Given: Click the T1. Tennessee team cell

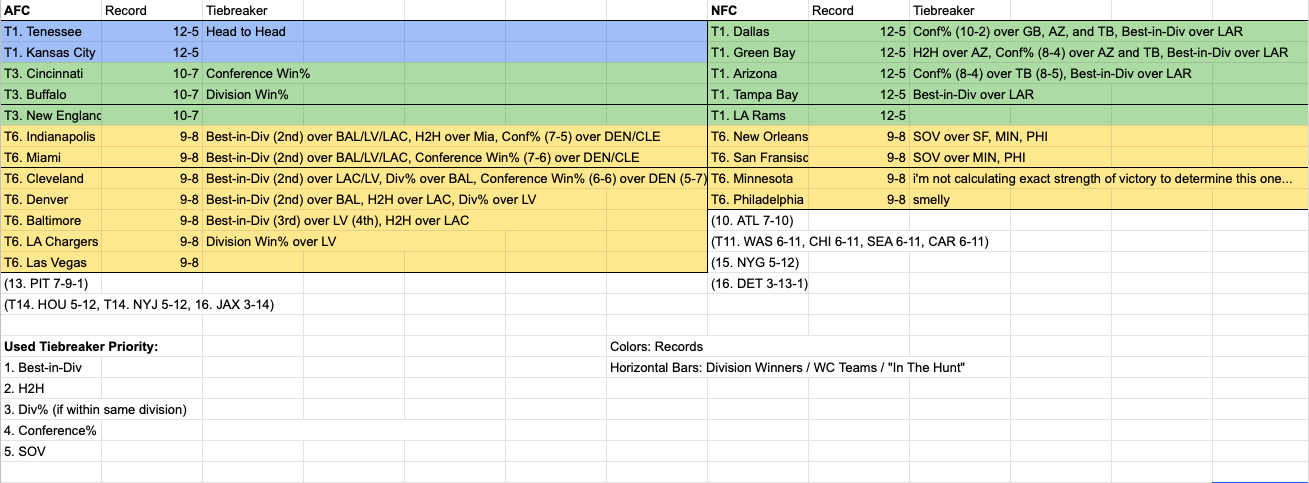Looking at the screenshot, I should click(x=50, y=31).
